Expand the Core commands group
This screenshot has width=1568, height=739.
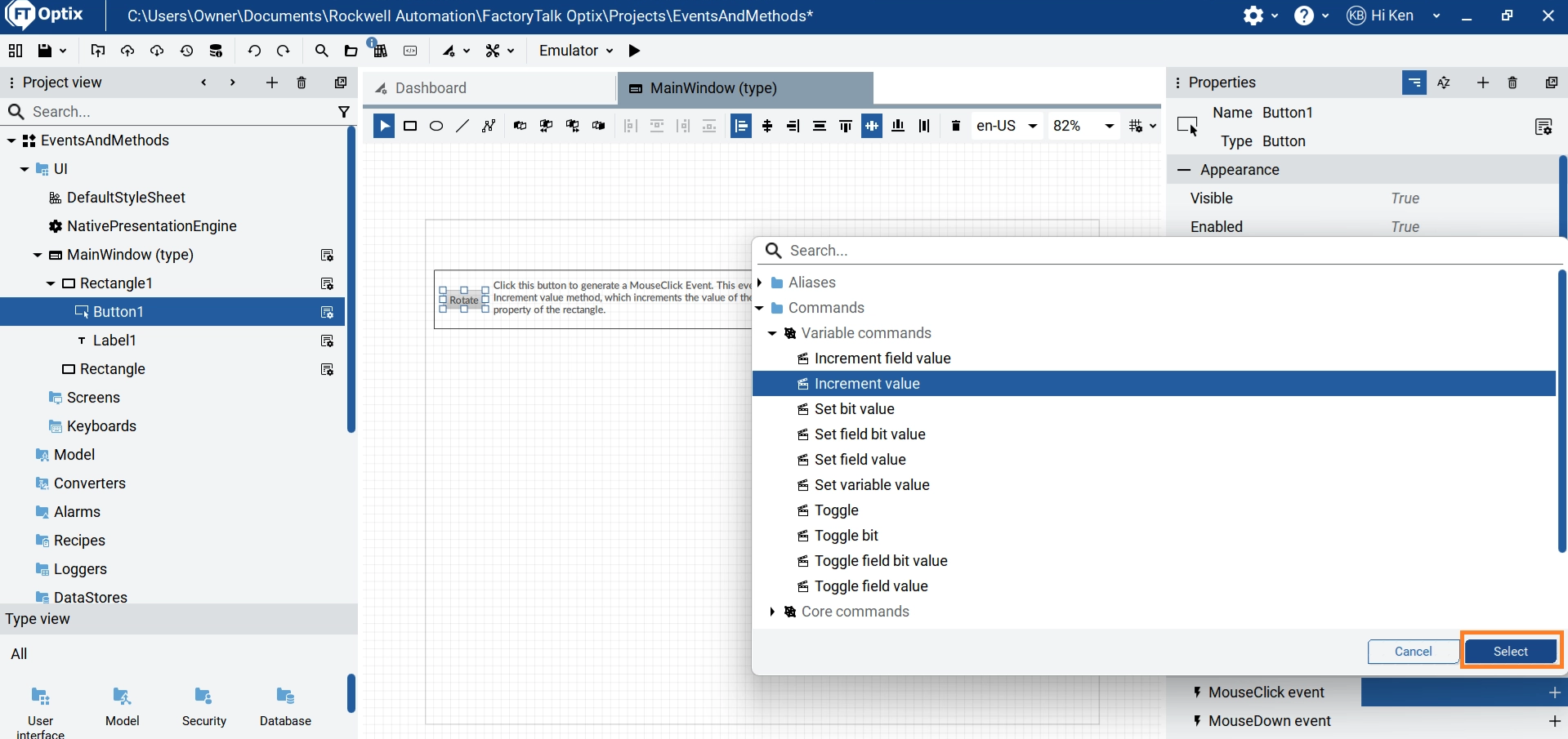coord(772,612)
